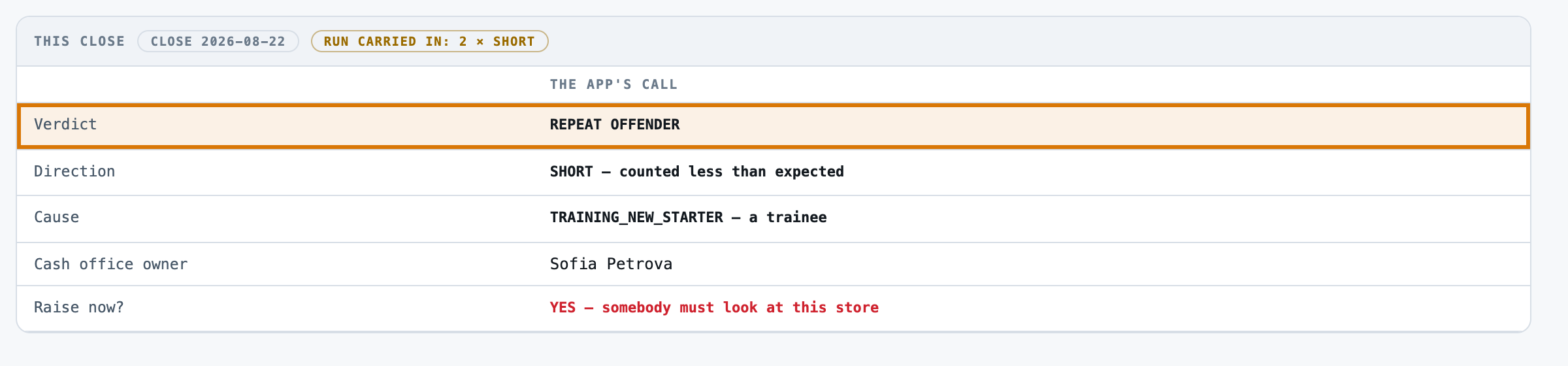This screenshot has height=366, width=1568.
Task: Click the red YES somebody must look text
Action: pos(714,307)
